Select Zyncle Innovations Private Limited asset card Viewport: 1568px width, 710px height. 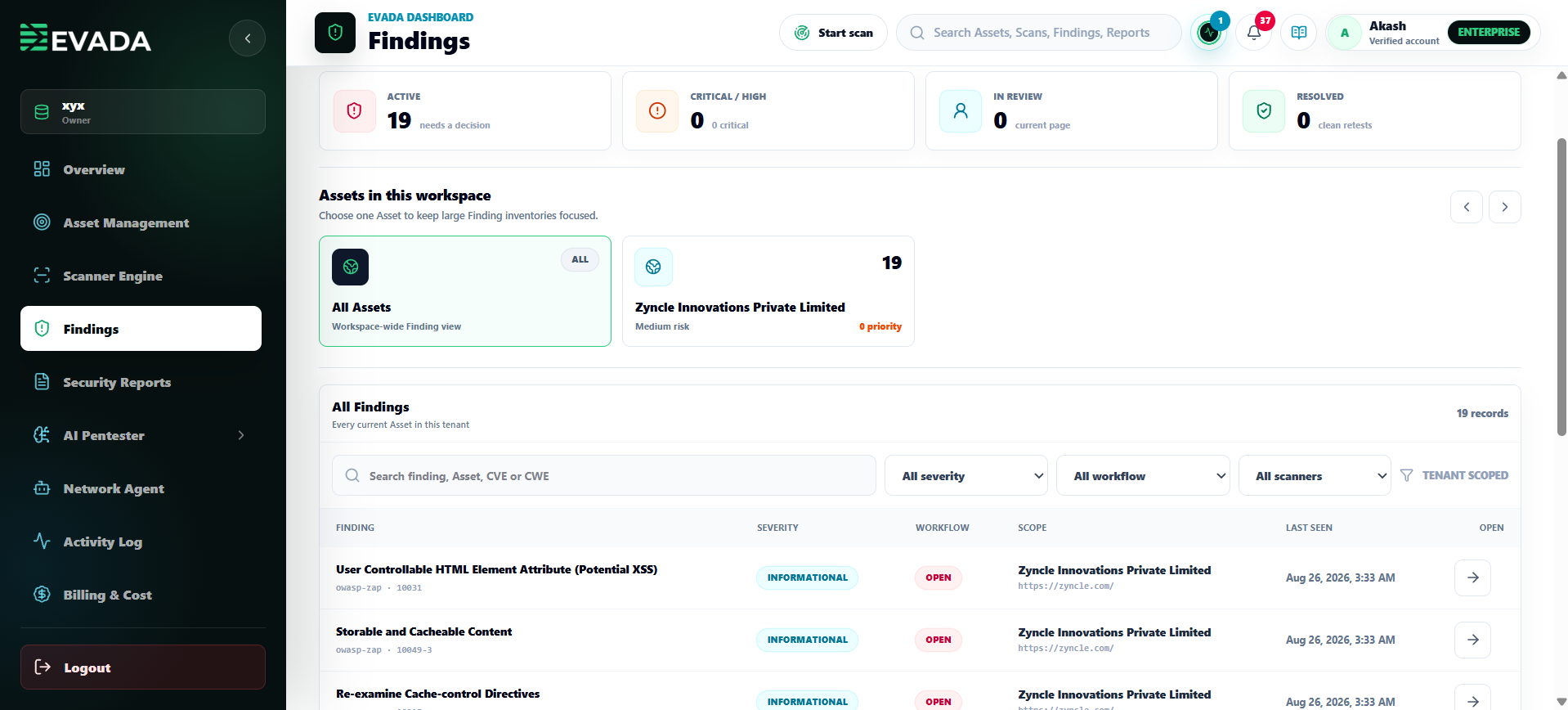pos(768,291)
